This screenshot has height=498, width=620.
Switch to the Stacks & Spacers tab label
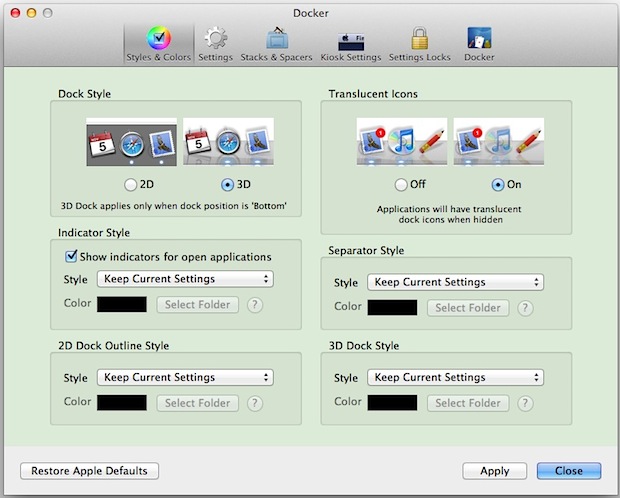point(276,57)
